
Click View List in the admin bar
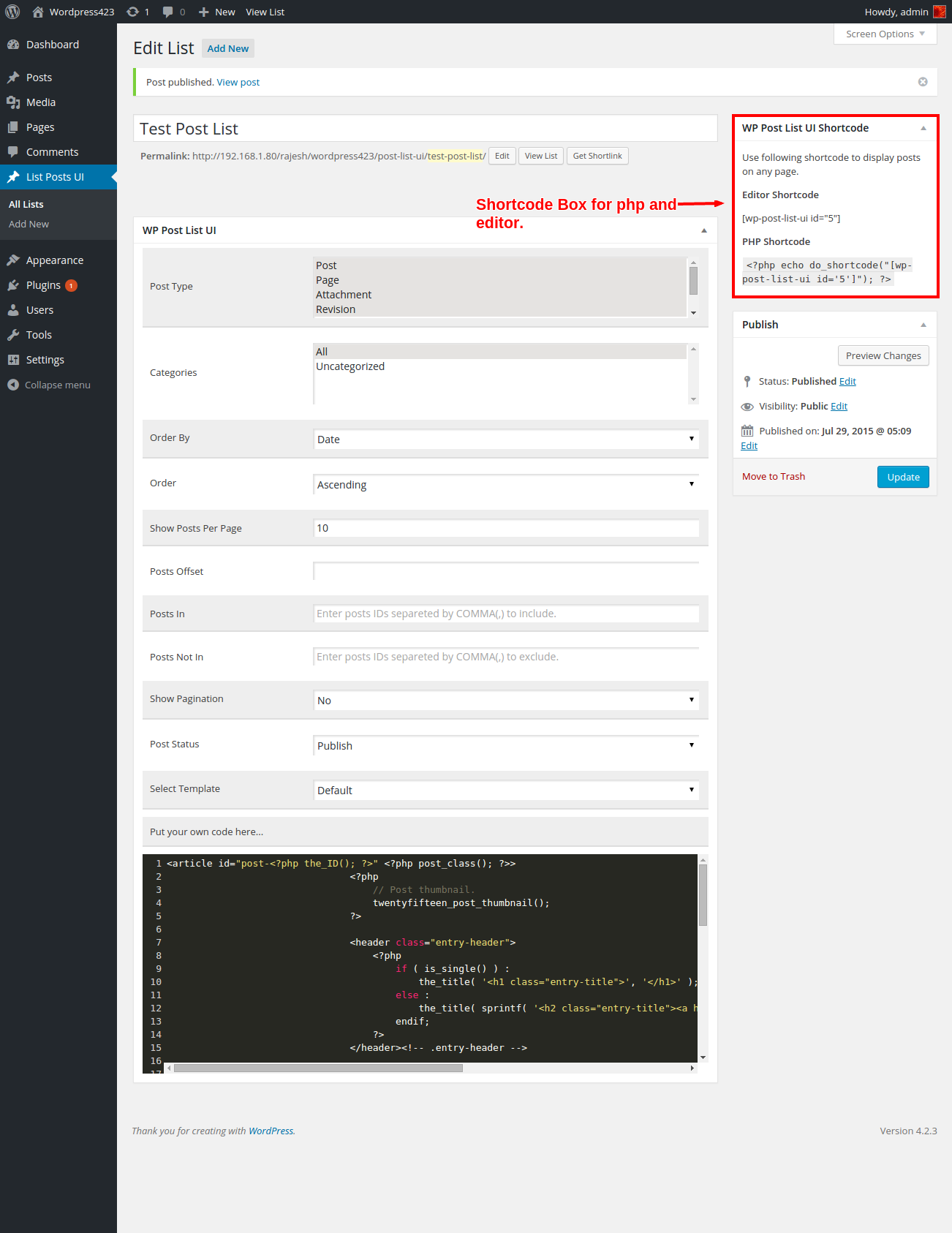265,12
